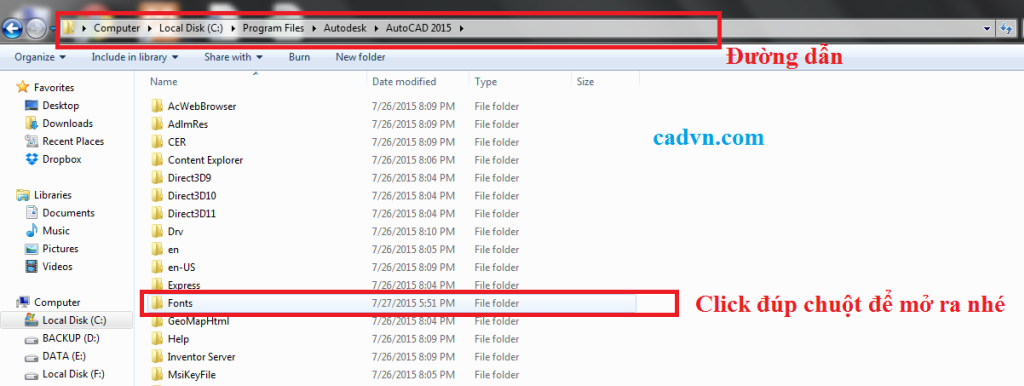Open the Organize dropdown menu
The width and height of the screenshot is (1024, 386).
tap(40, 57)
